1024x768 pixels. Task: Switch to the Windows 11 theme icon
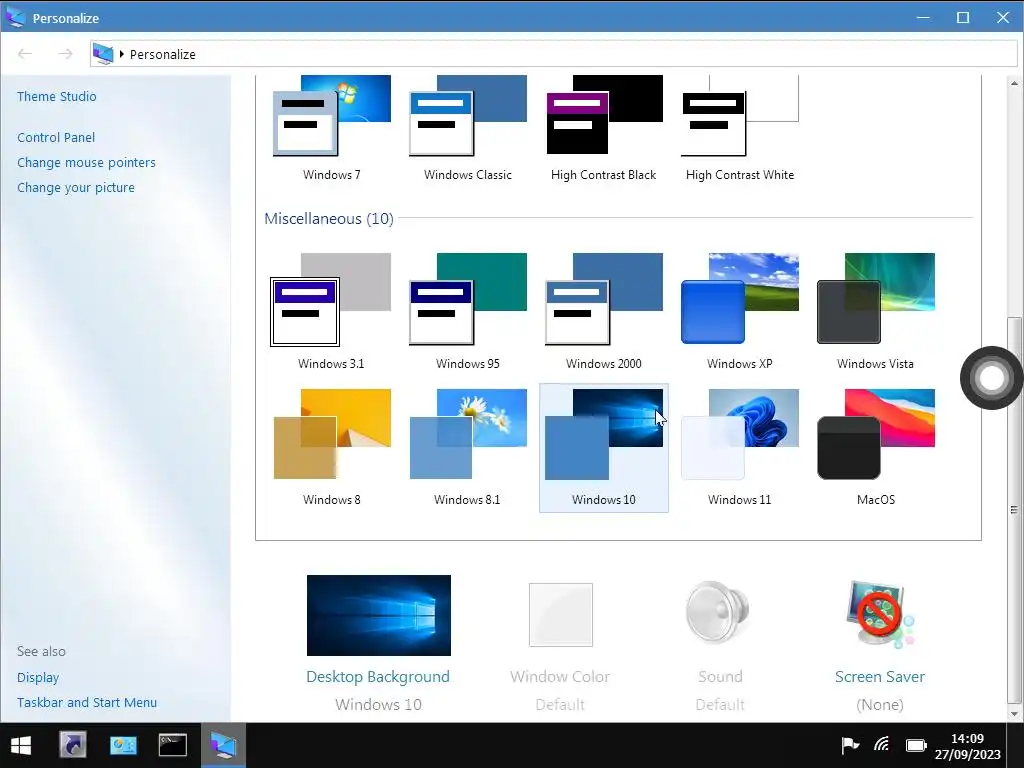[740, 434]
